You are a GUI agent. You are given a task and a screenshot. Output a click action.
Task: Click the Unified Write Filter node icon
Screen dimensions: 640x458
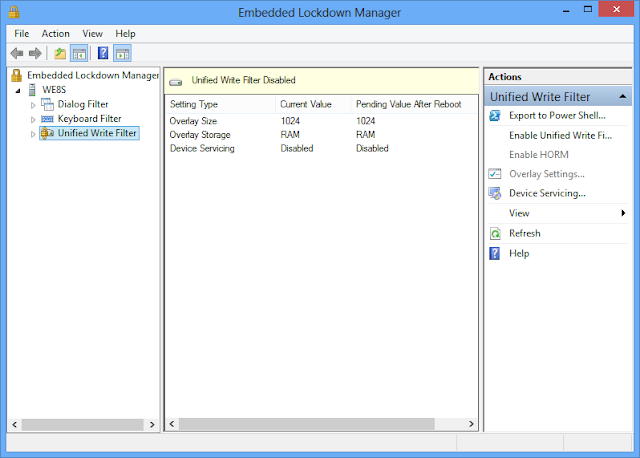point(47,133)
